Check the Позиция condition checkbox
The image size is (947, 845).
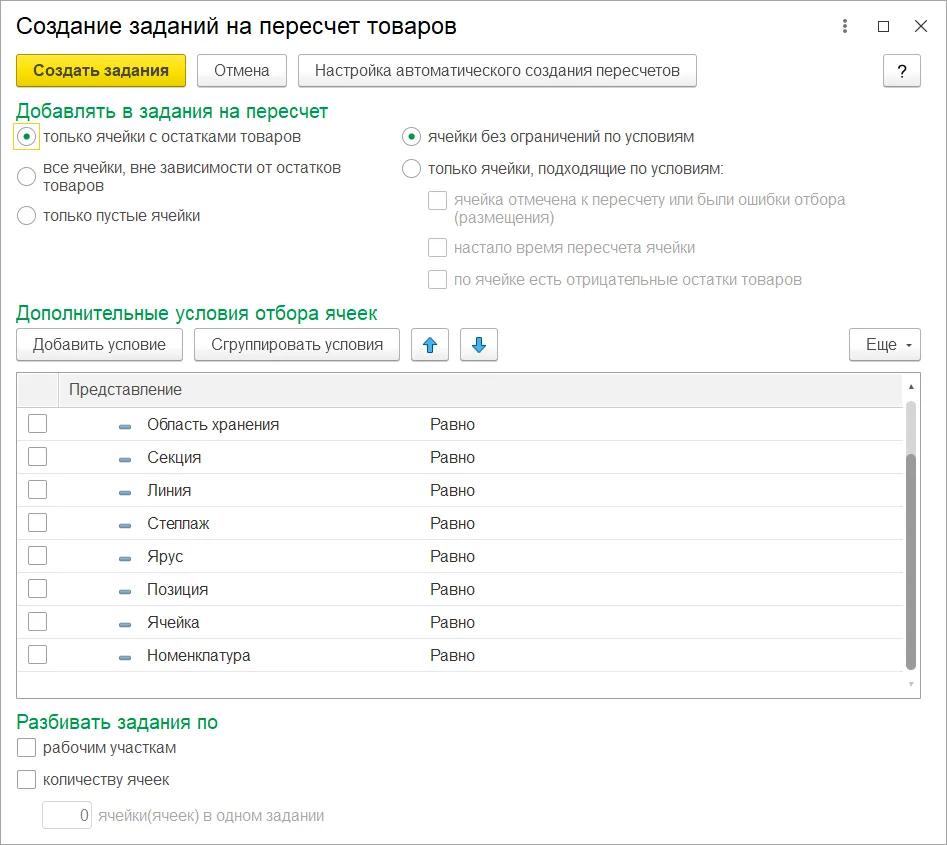click(37, 589)
